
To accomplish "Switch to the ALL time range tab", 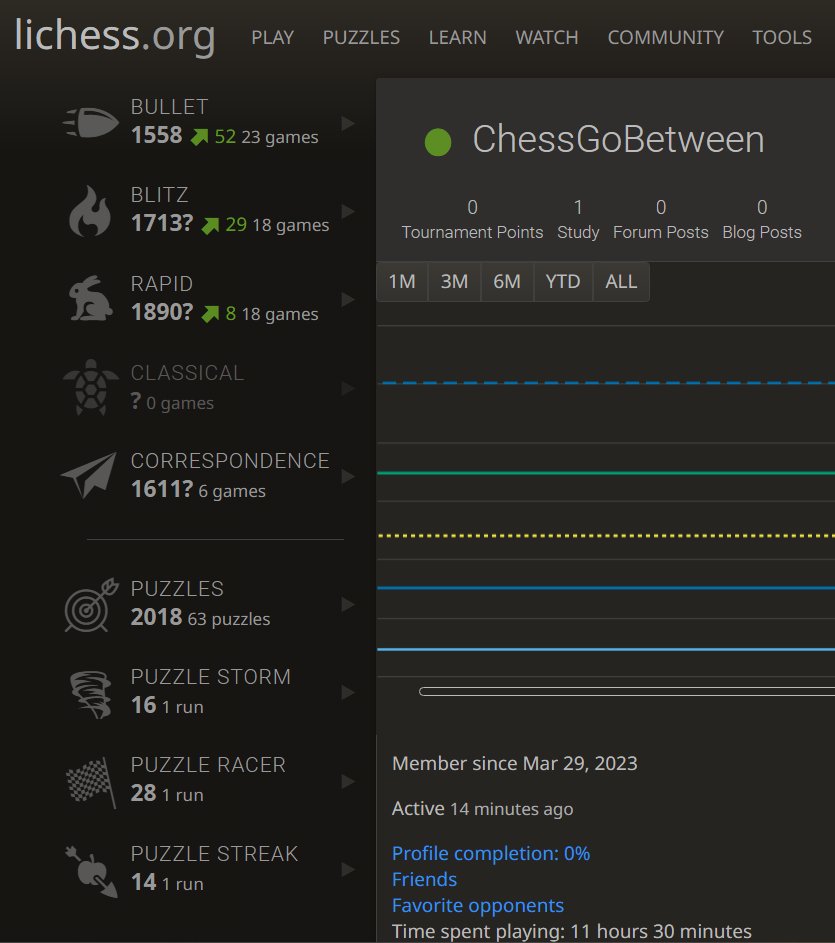I will point(621,282).
